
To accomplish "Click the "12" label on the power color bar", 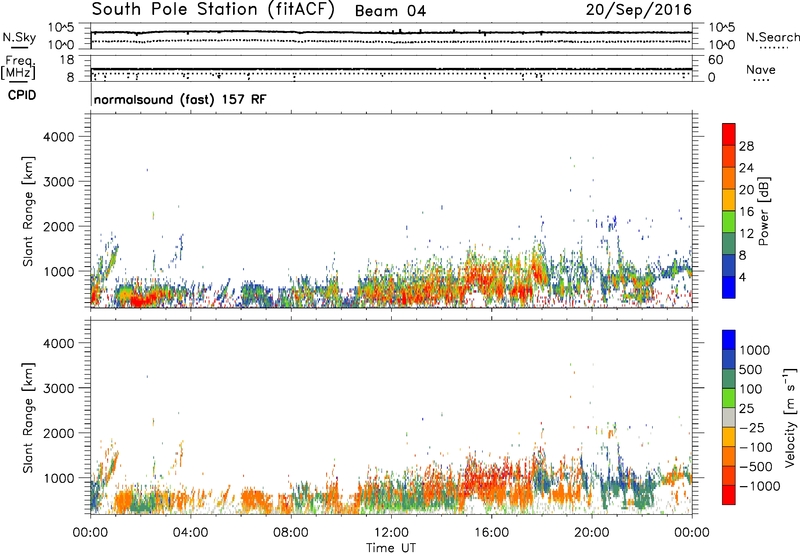I will (746, 234).
